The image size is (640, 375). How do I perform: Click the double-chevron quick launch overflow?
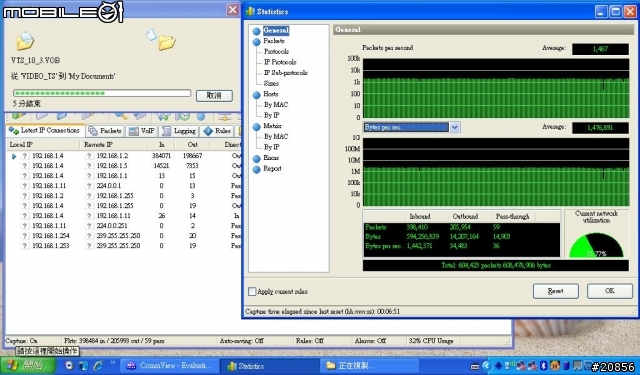pos(113,362)
